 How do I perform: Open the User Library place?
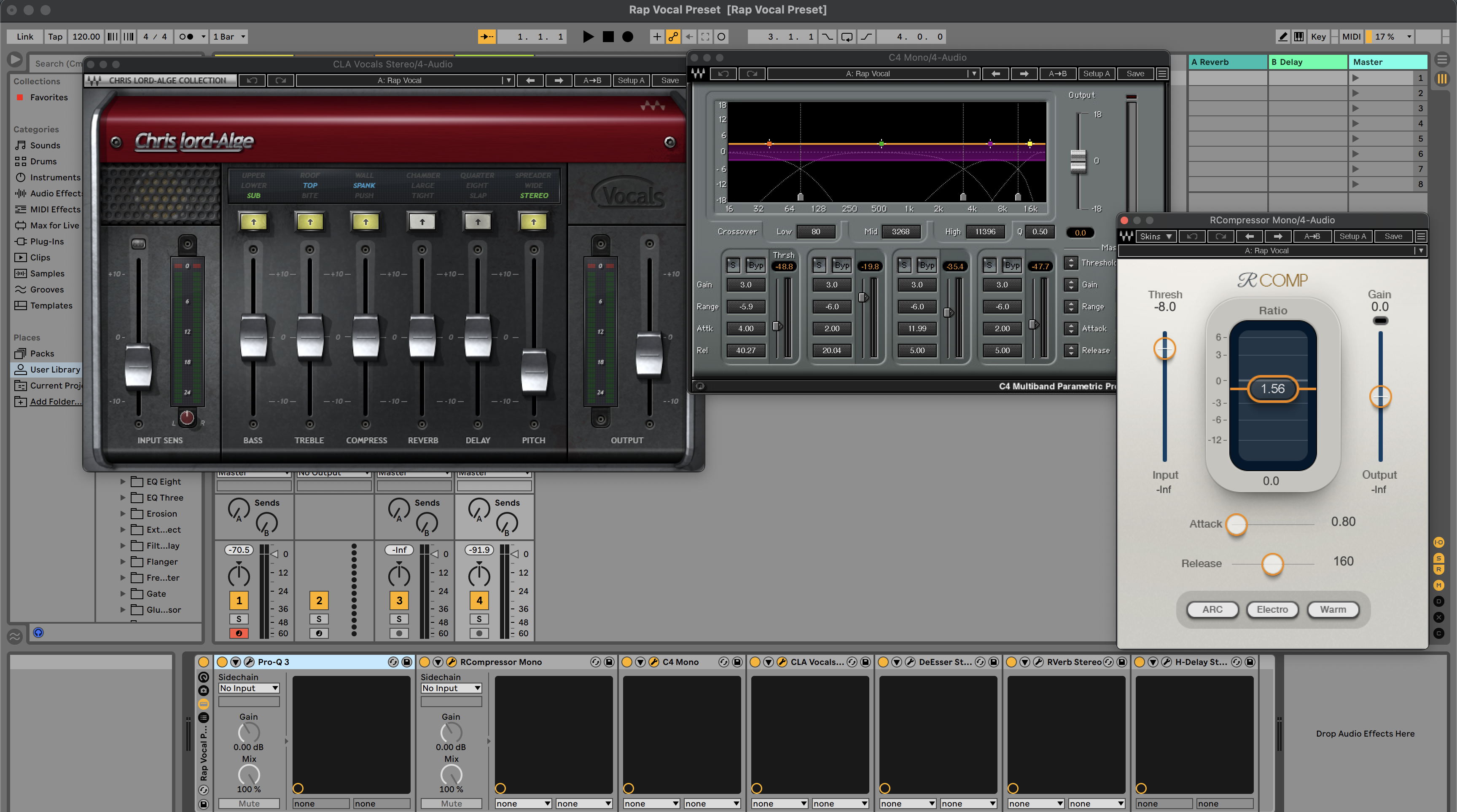tap(54, 370)
